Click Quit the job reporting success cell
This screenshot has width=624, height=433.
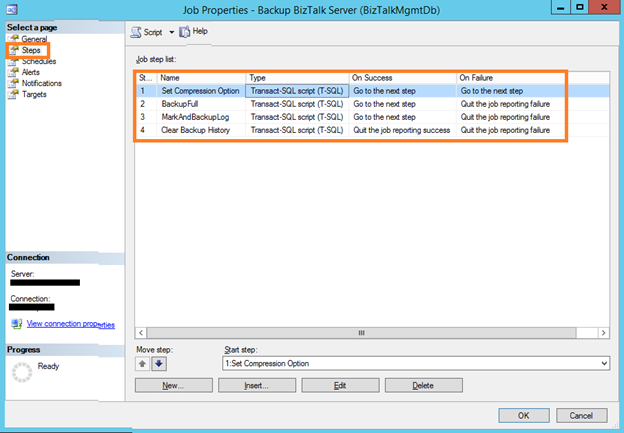[x=402, y=130]
